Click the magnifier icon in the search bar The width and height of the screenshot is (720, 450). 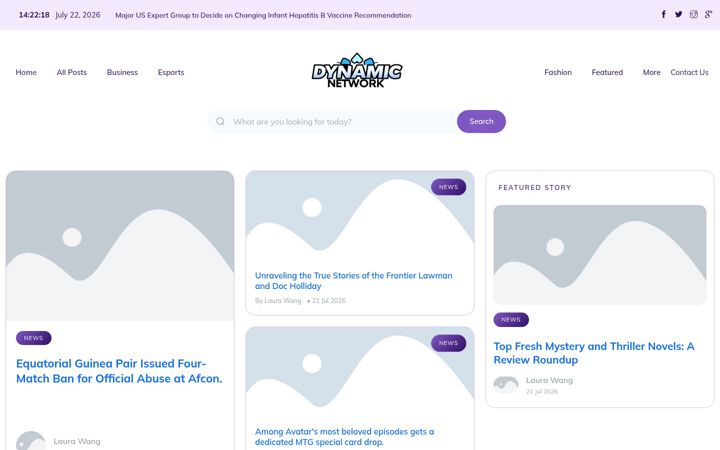pos(220,121)
